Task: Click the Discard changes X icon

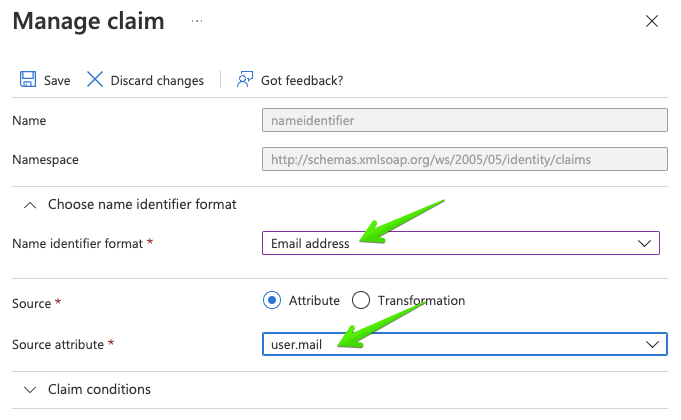Action: click(x=95, y=79)
